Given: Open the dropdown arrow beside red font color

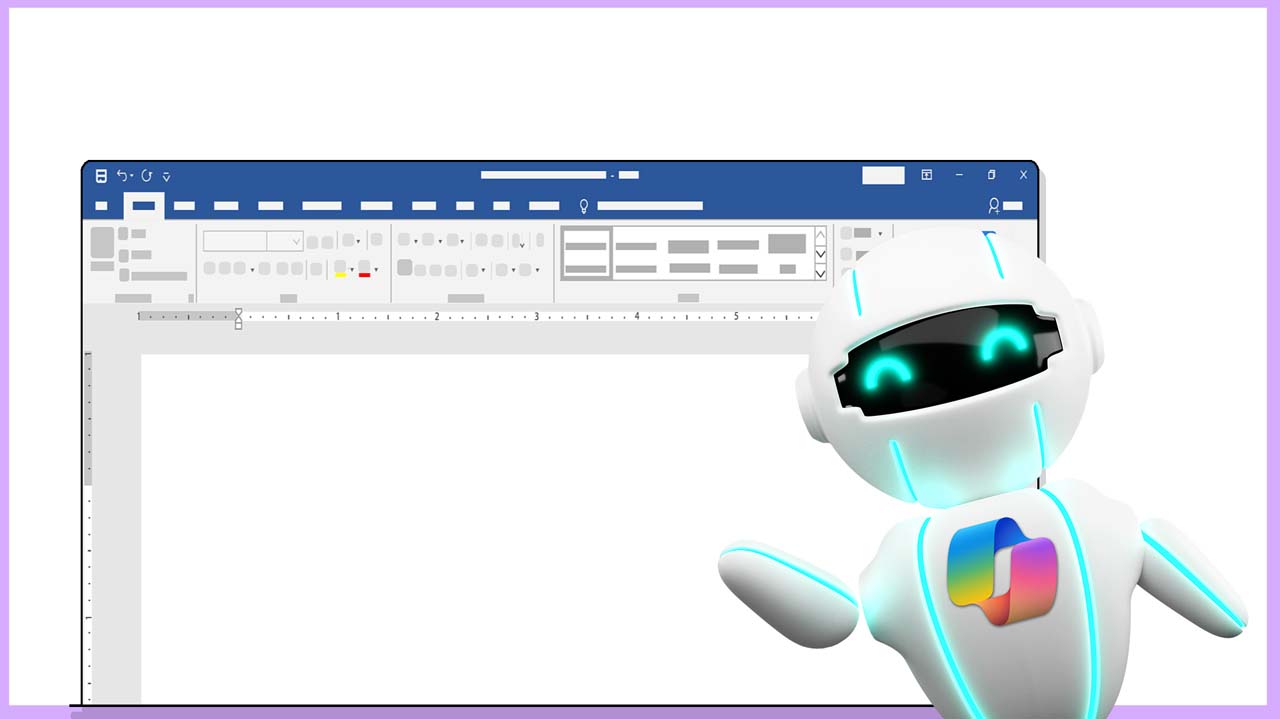Looking at the screenshot, I should pos(376,270).
